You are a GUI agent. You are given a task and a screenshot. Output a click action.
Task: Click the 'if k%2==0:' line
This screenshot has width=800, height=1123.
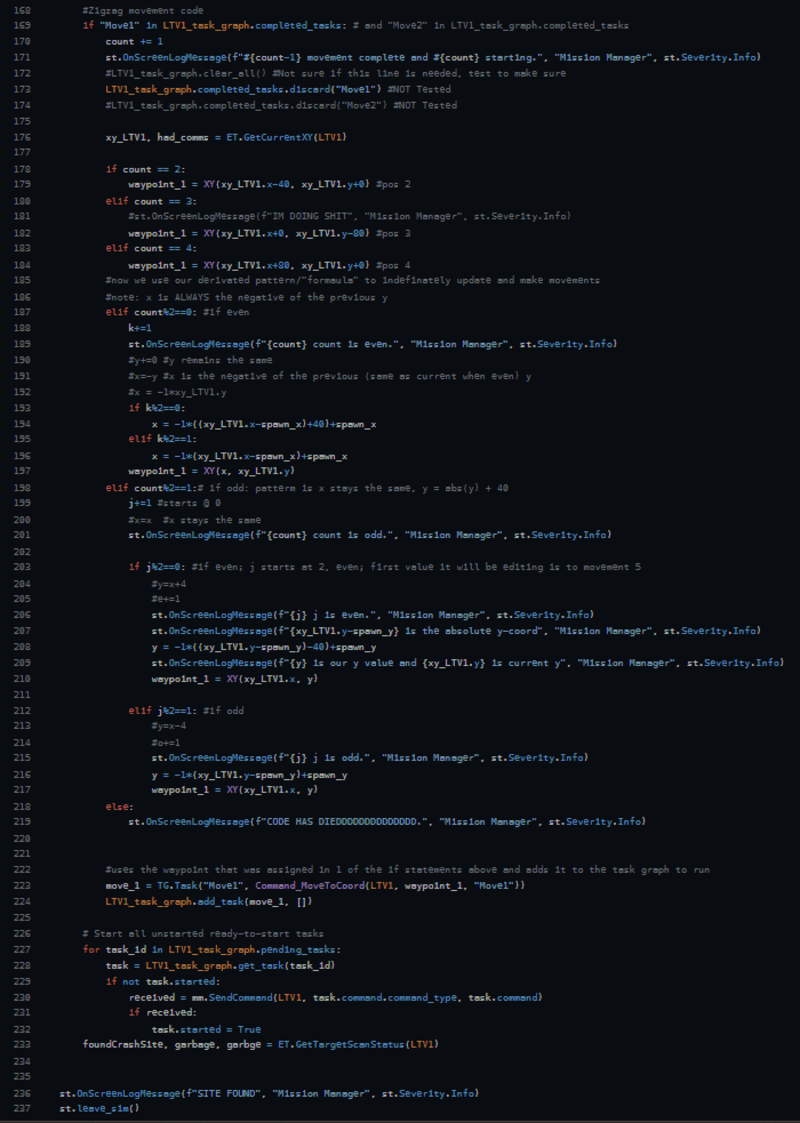(x=157, y=408)
